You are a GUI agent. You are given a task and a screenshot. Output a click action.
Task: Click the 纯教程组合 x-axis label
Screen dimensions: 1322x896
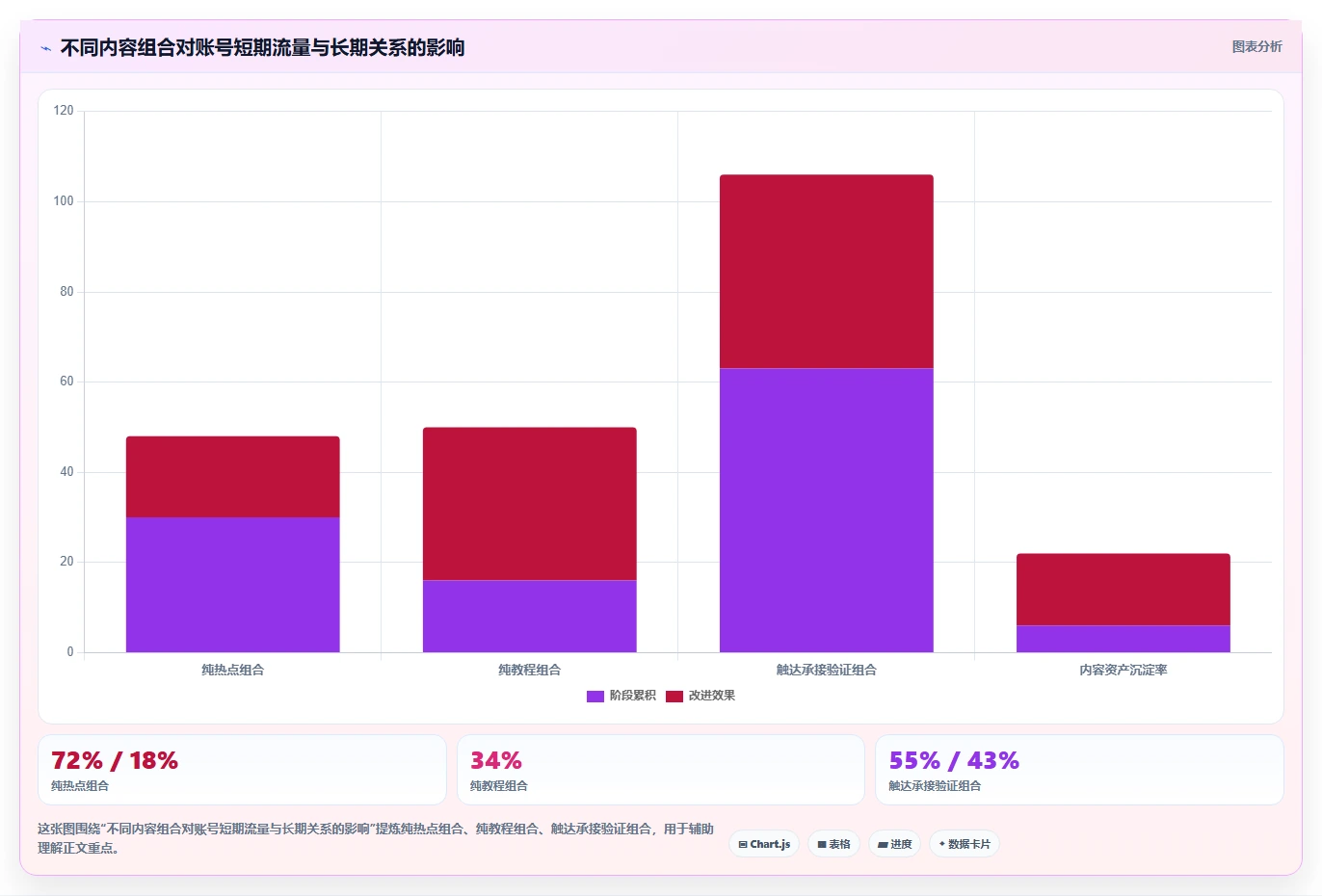pos(529,670)
